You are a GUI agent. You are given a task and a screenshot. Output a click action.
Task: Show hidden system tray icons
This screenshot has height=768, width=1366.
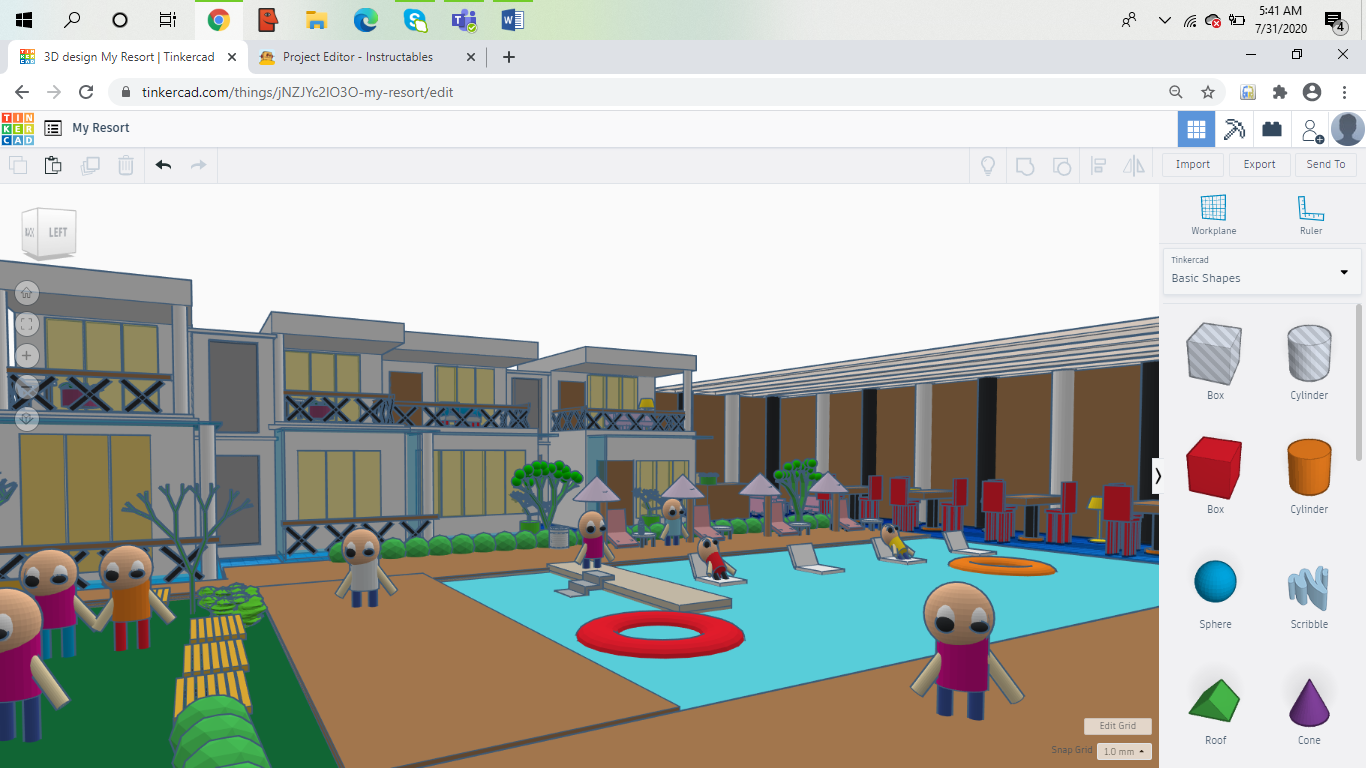tap(1164, 20)
